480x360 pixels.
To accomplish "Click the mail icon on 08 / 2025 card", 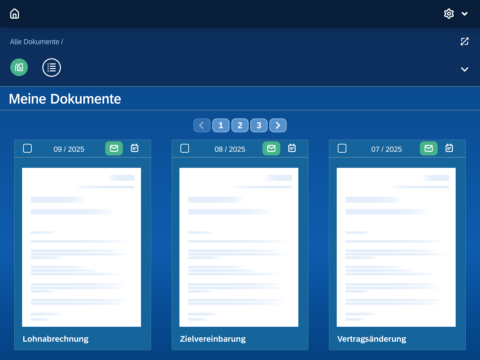I will coord(271,148).
